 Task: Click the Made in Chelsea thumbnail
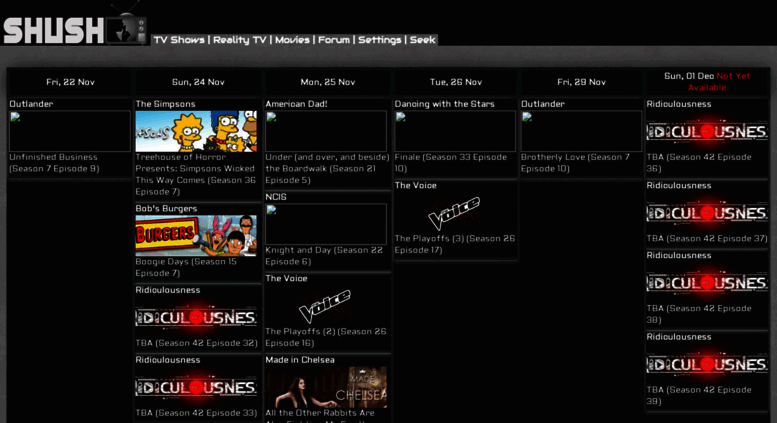click(326, 387)
